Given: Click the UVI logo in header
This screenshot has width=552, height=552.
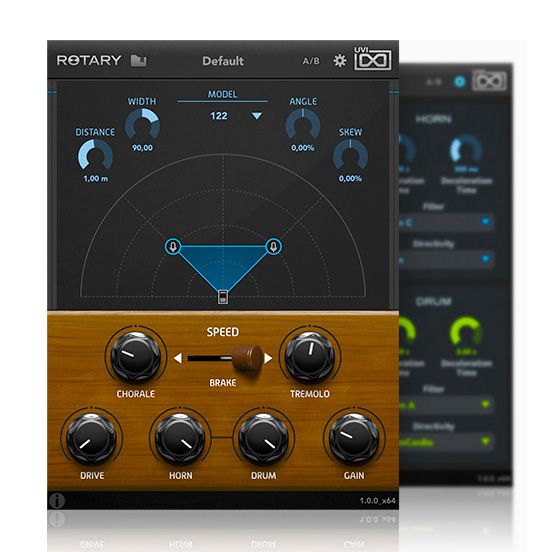Looking at the screenshot, I should pos(372,58).
